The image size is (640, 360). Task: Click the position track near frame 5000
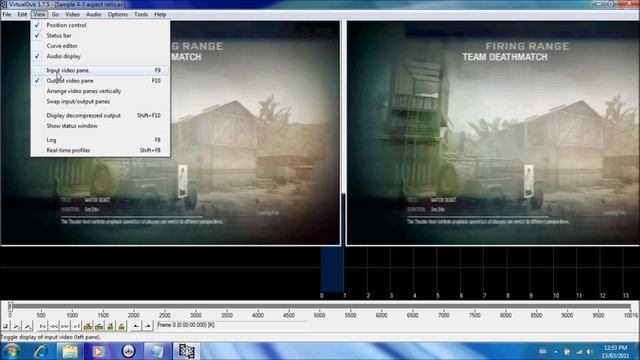point(320,306)
